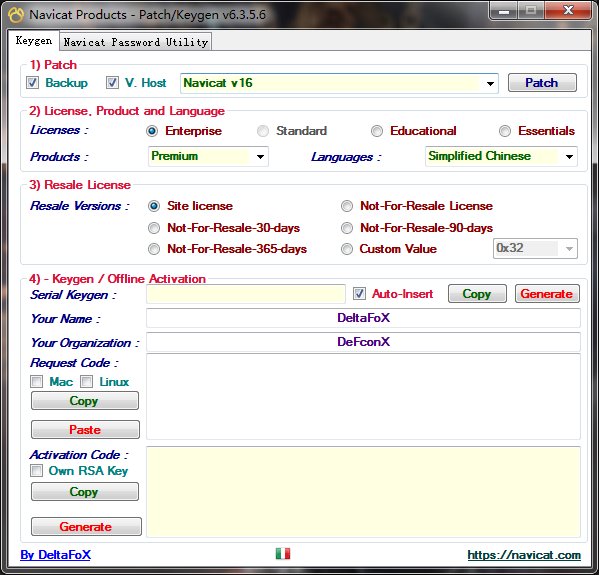Select the Standard license radio button
Viewport: 599px width, 575px height.
263,131
